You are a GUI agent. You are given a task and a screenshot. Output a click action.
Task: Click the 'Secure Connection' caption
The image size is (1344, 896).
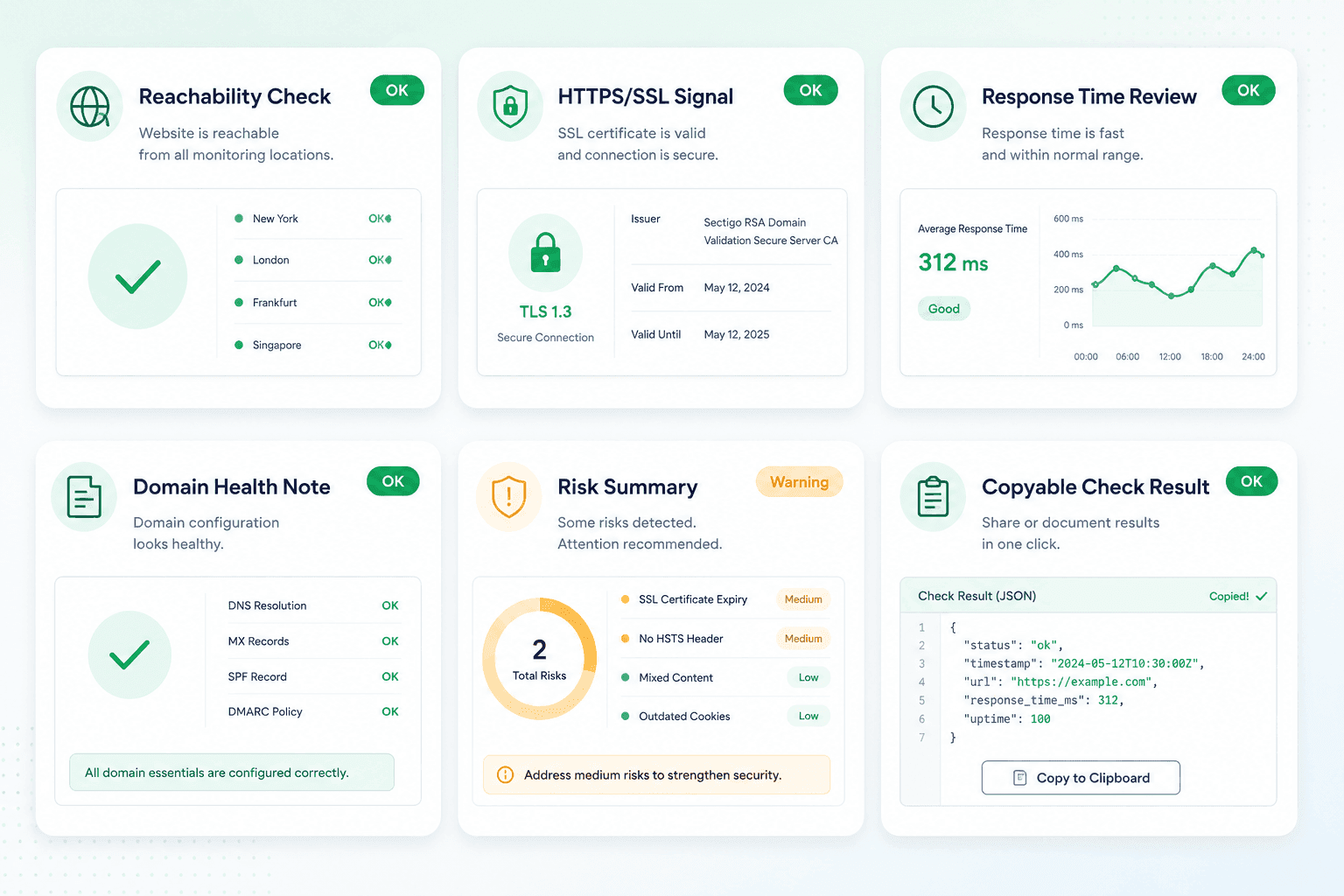point(545,338)
